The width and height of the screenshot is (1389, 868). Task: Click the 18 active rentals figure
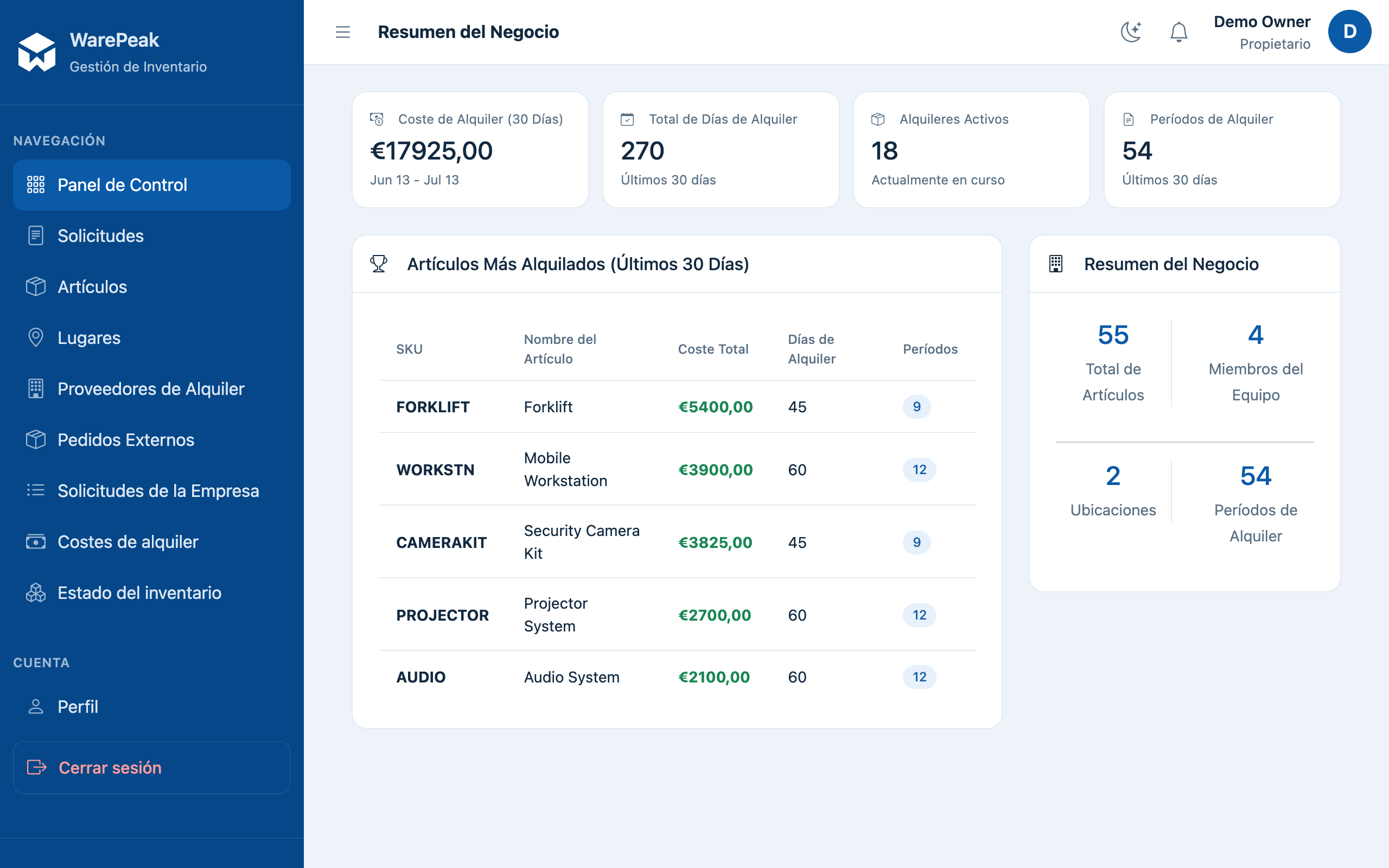884,151
